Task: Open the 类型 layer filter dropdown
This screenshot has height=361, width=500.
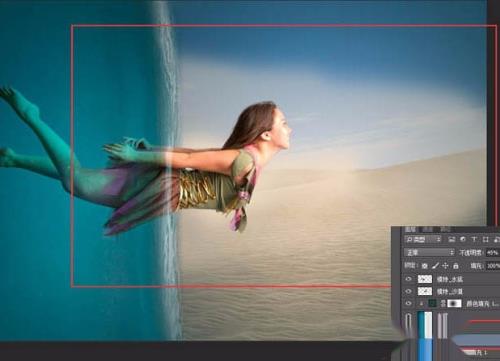Action: pos(423,239)
